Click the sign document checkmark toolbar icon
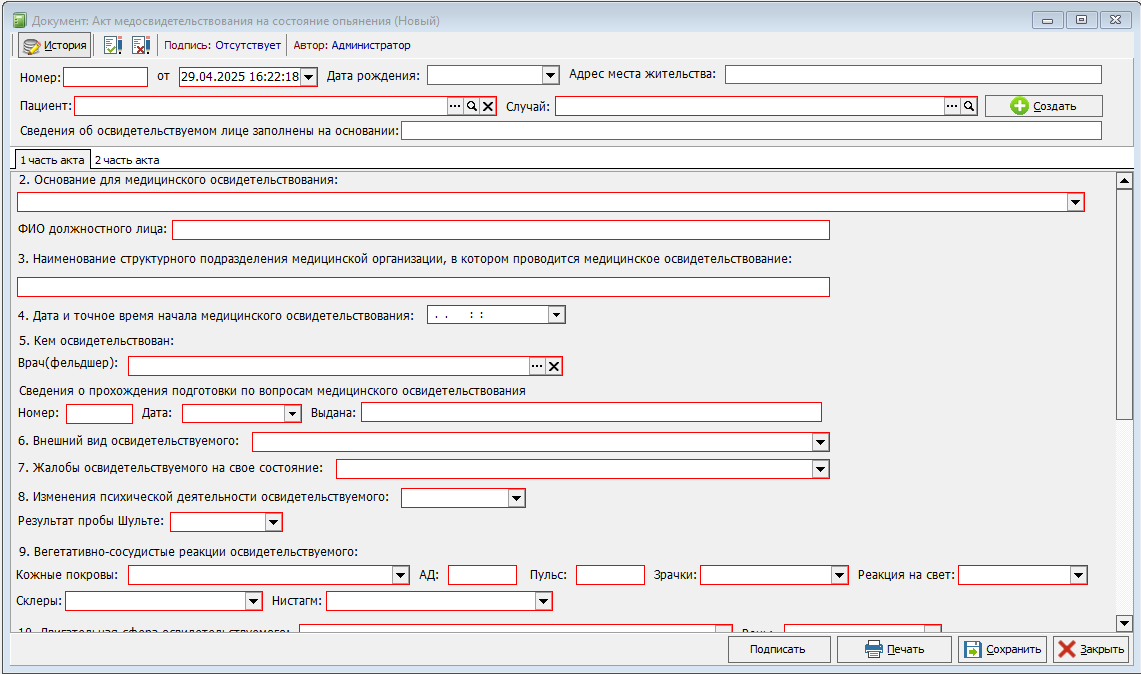The image size is (1141, 674). coord(113,45)
